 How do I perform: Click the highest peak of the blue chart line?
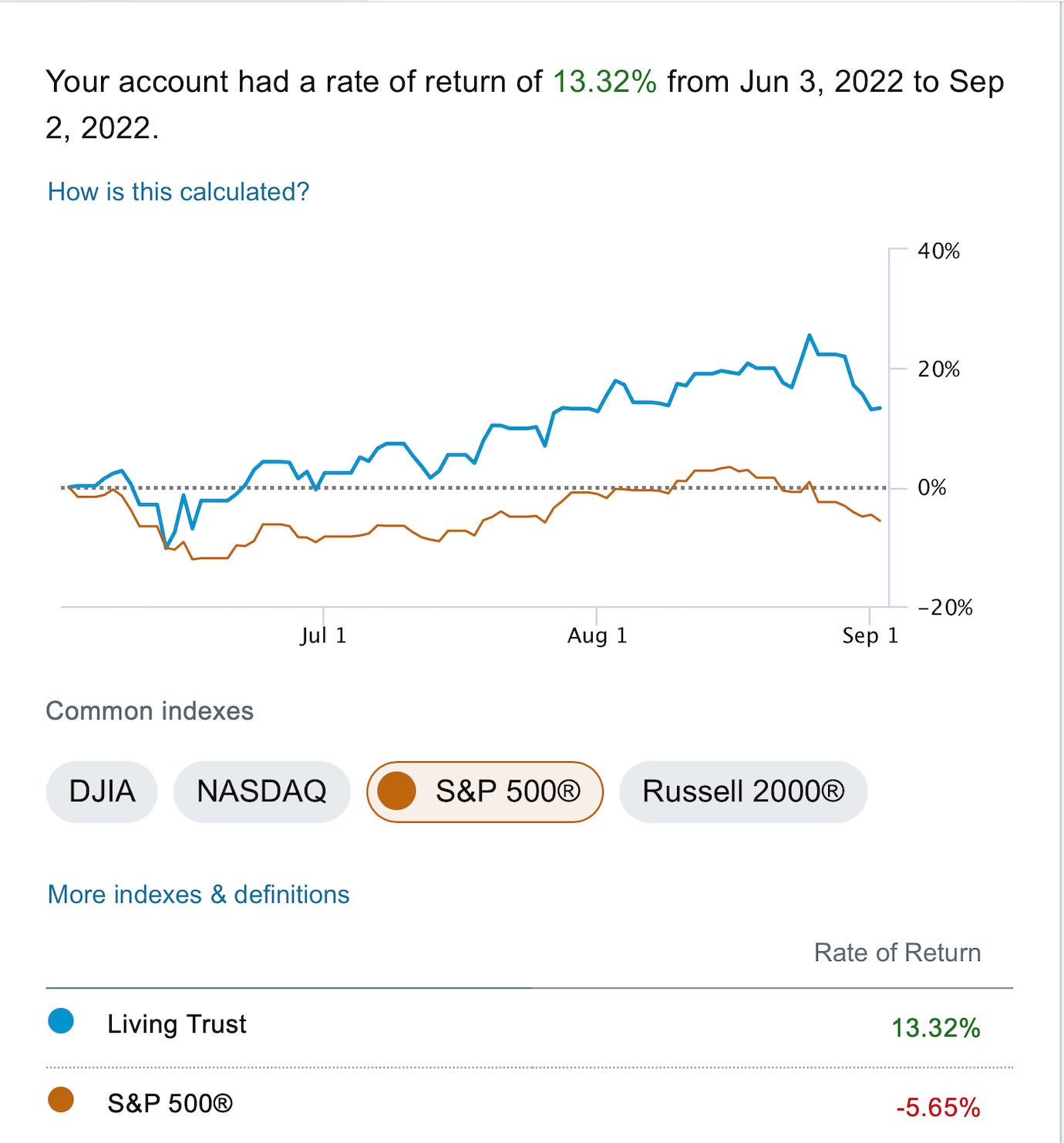pyautogui.click(x=809, y=335)
